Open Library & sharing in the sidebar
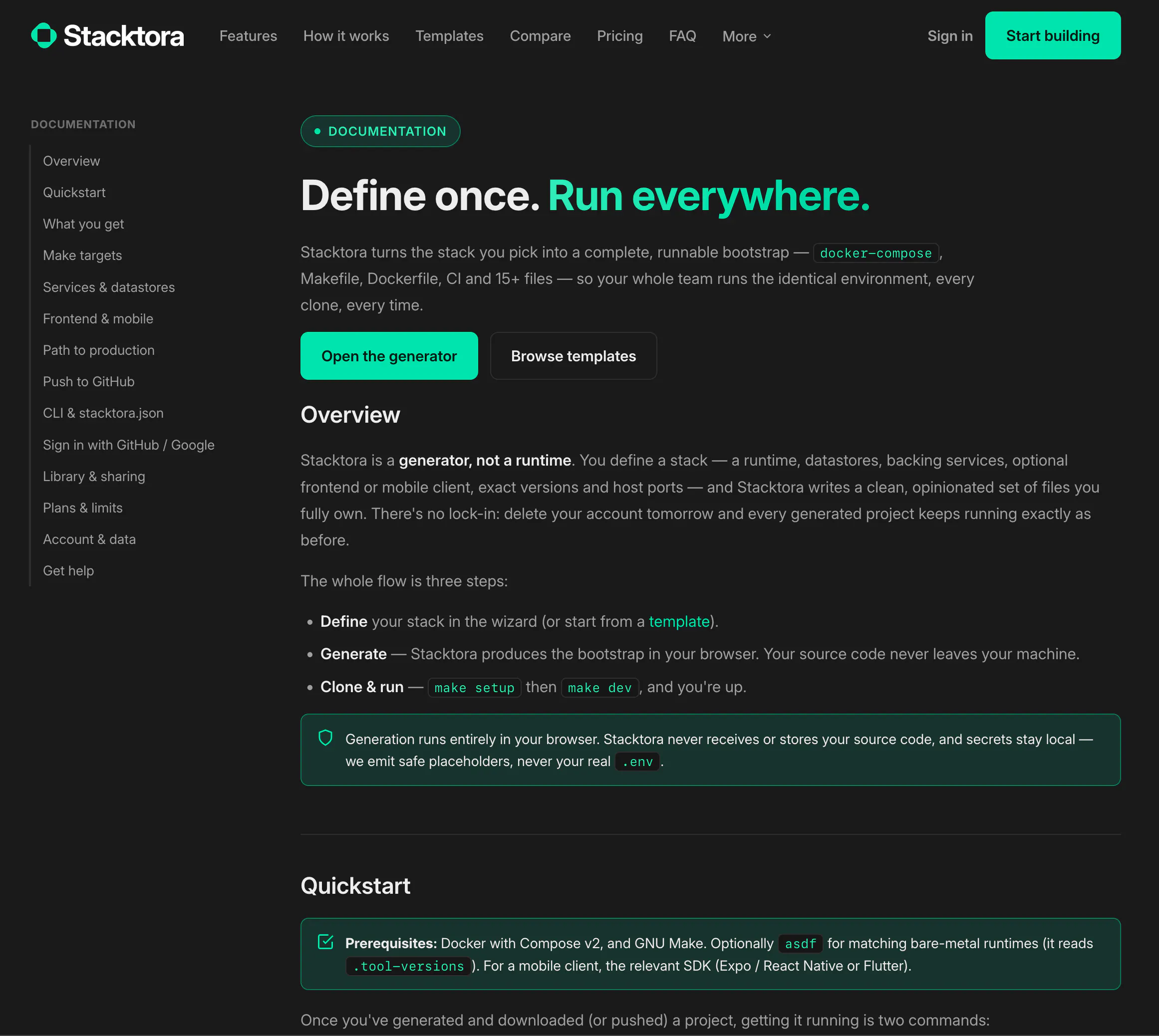The height and width of the screenshot is (1036, 1159). point(94,477)
